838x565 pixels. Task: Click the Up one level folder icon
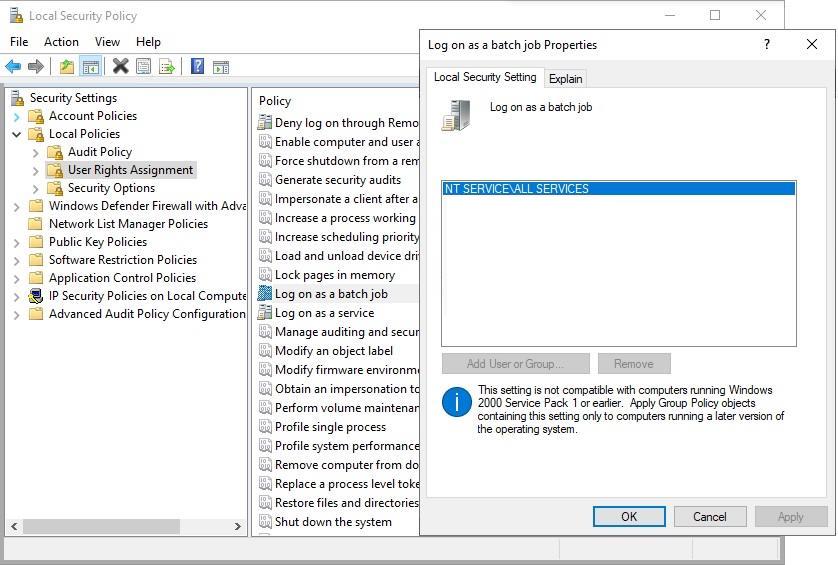point(66,67)
